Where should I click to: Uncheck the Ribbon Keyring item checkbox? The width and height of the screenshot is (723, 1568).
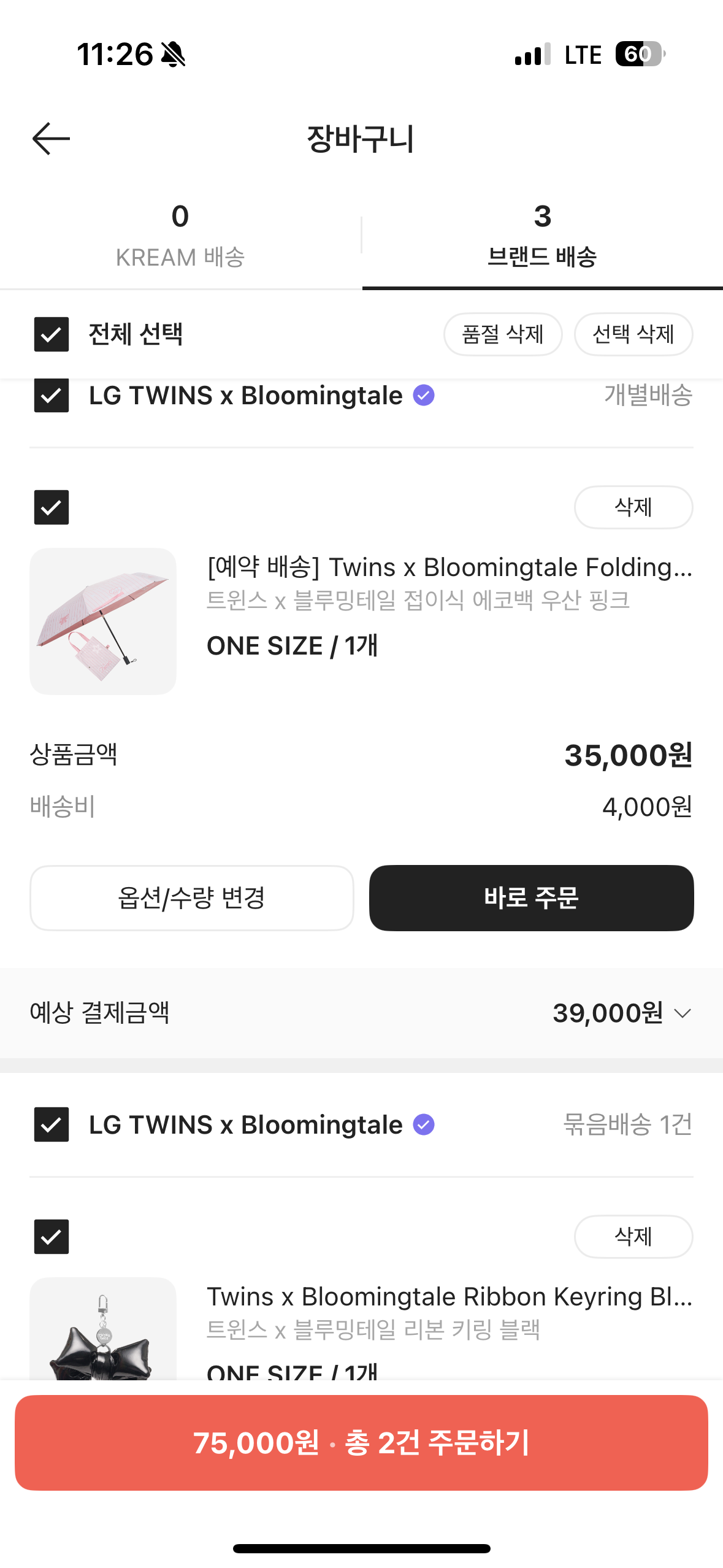[52, 1236]
